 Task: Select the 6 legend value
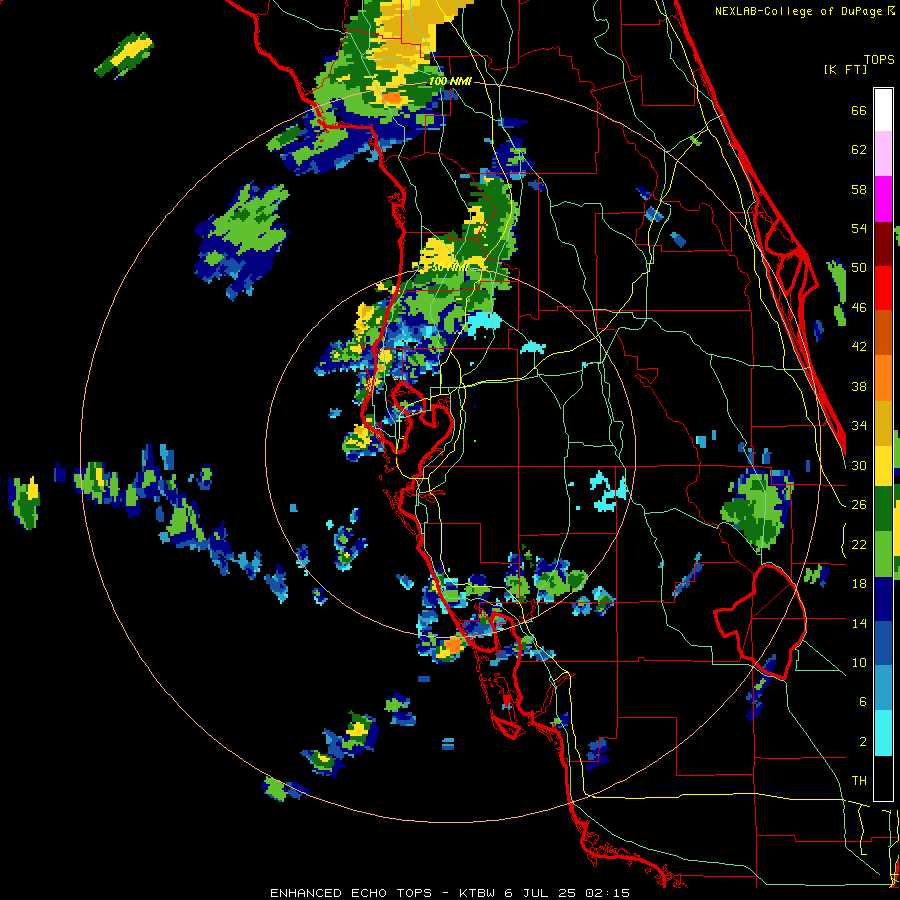[863, 702]
